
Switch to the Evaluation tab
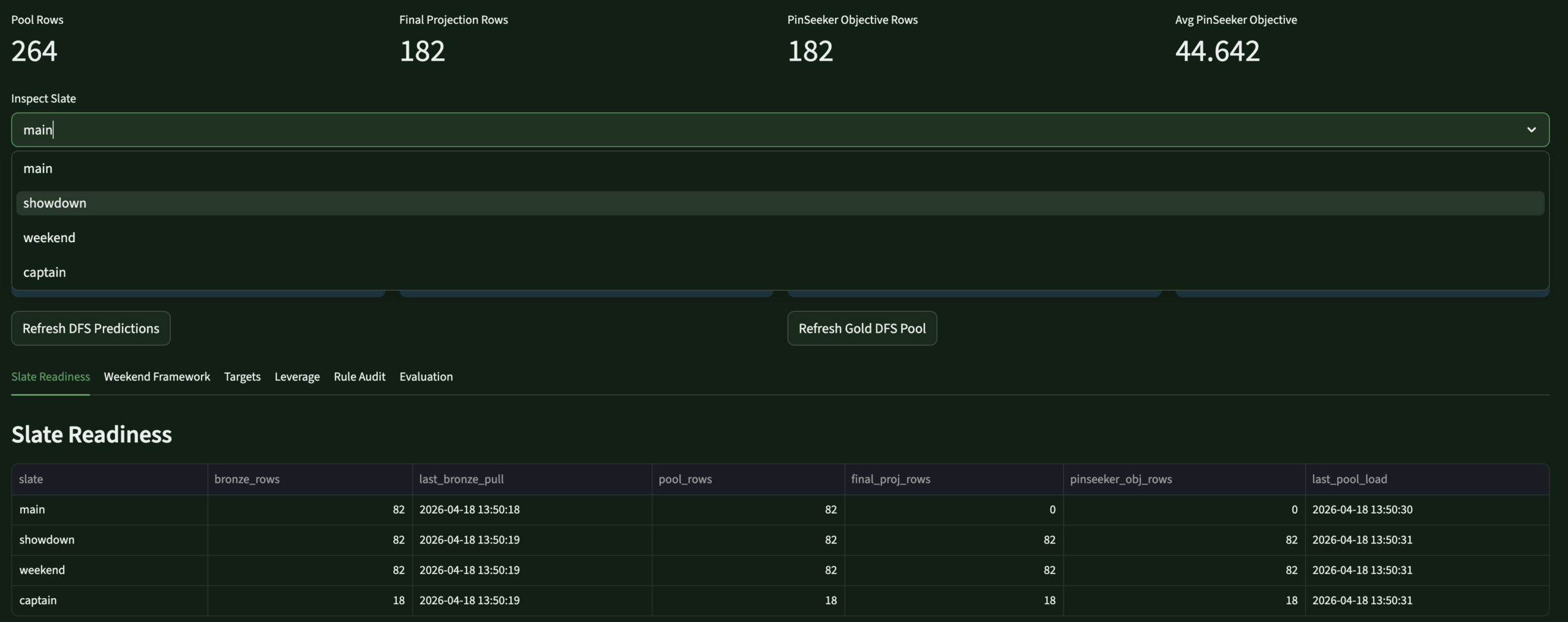pos(426,376)
